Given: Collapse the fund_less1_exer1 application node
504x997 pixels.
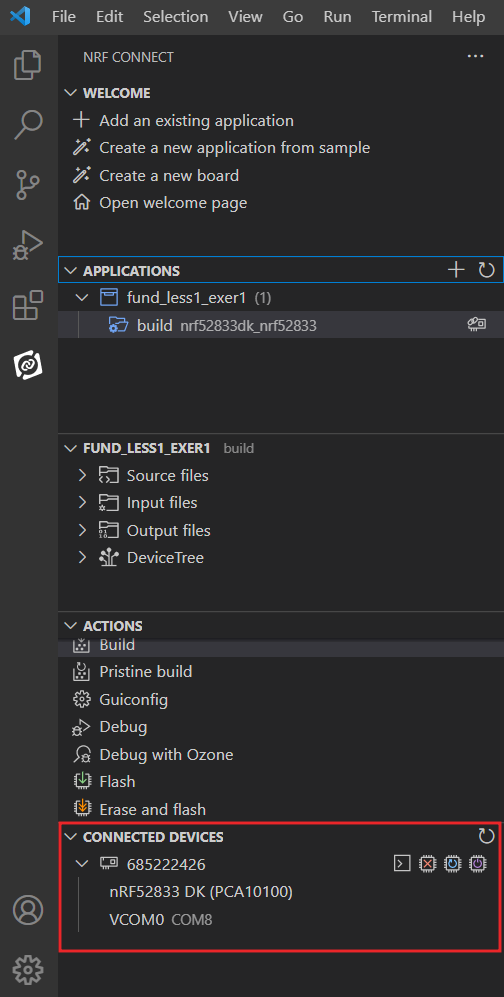Looking at the screenshot, I should [x=82, y=297].
